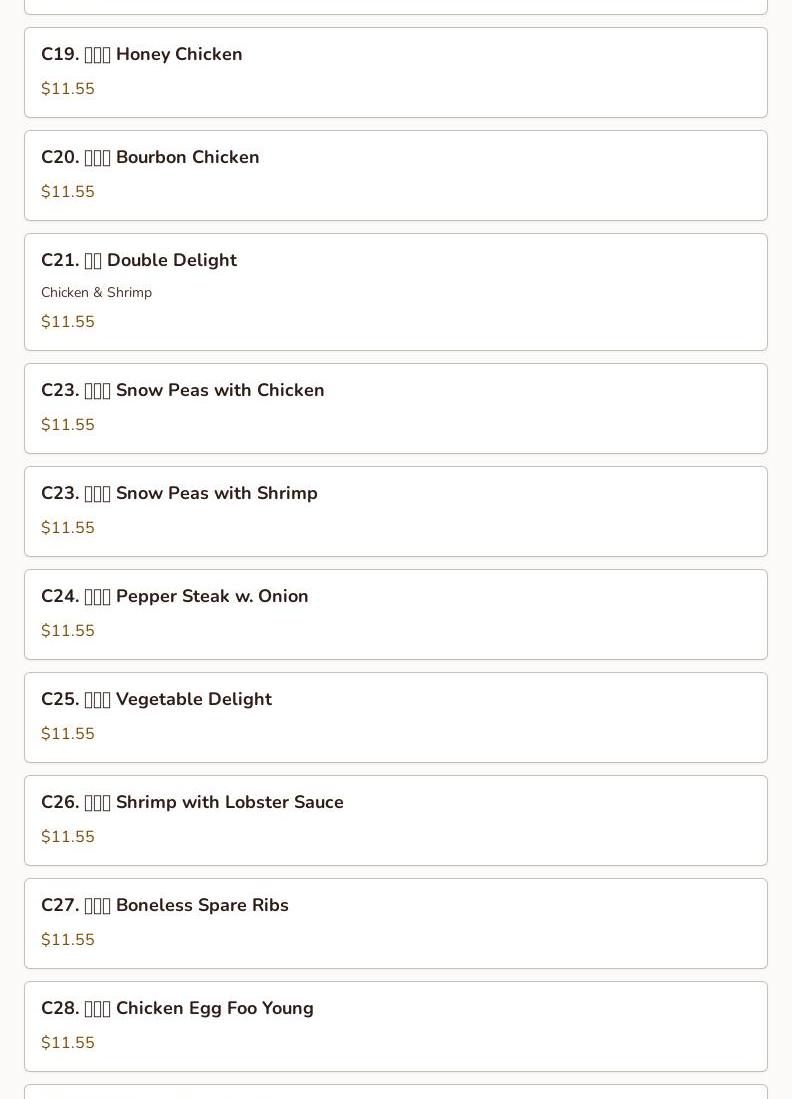The width and height of the screenshot is (792, 1099).
Task: Click price under Pepper Steak w. Onion
Action: point(68,631)
